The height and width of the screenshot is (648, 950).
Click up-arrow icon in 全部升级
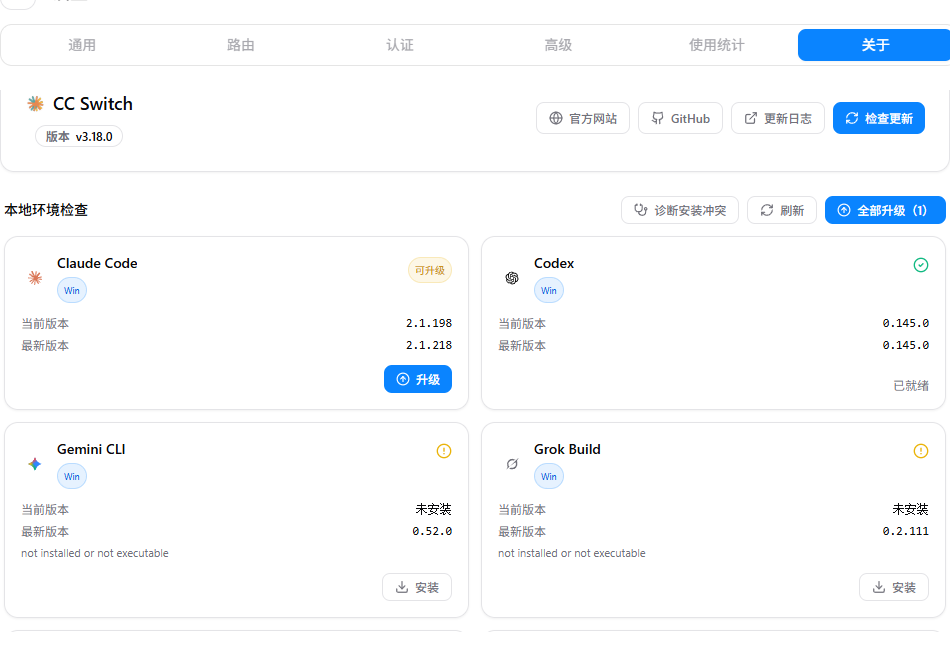844,210
